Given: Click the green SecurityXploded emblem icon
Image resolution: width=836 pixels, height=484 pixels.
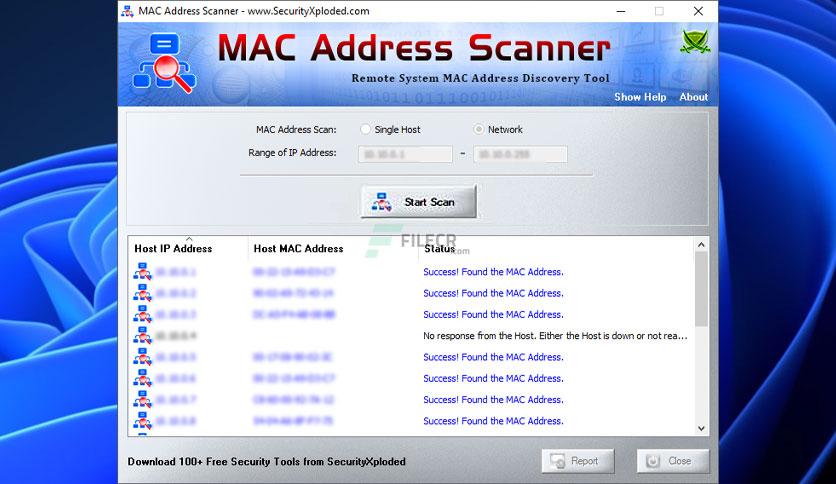Looking at the screenshot, I should pyautogui.click(x=695, y=42).
